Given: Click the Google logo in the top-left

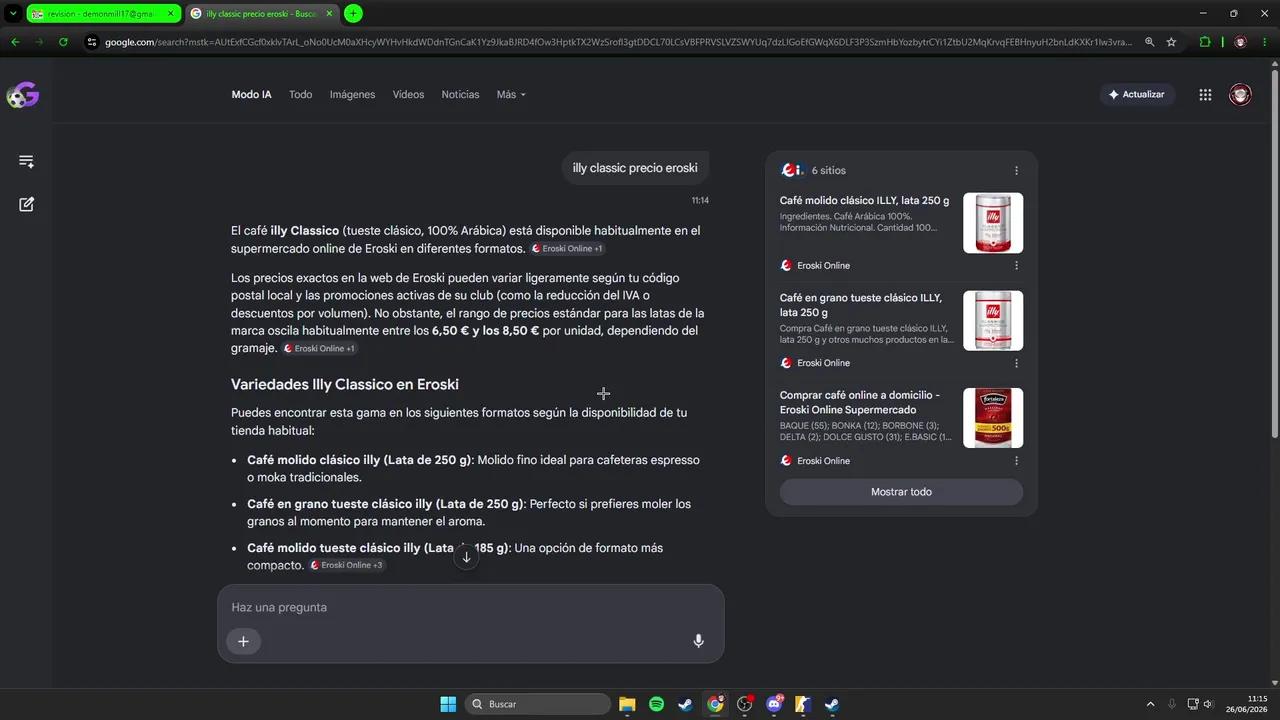Looking at the screenshot, I should (x=22, y=95).
